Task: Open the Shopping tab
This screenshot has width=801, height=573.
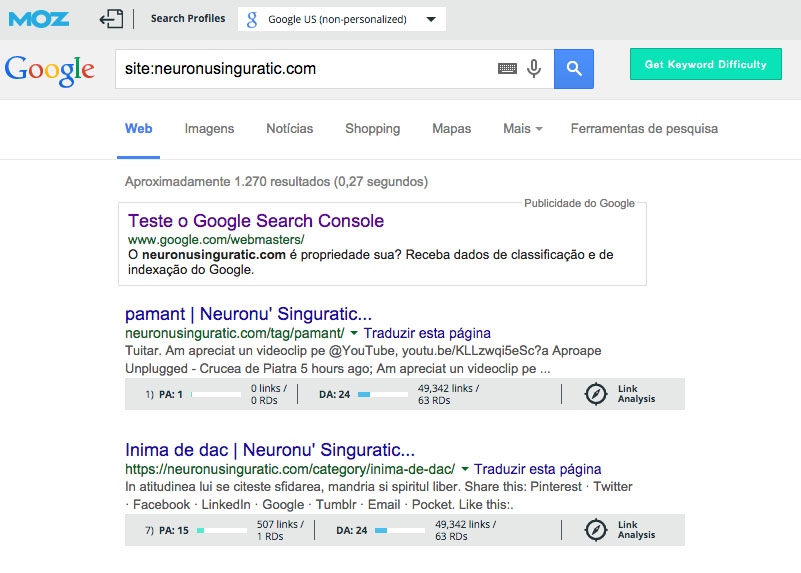Action: 372,129
